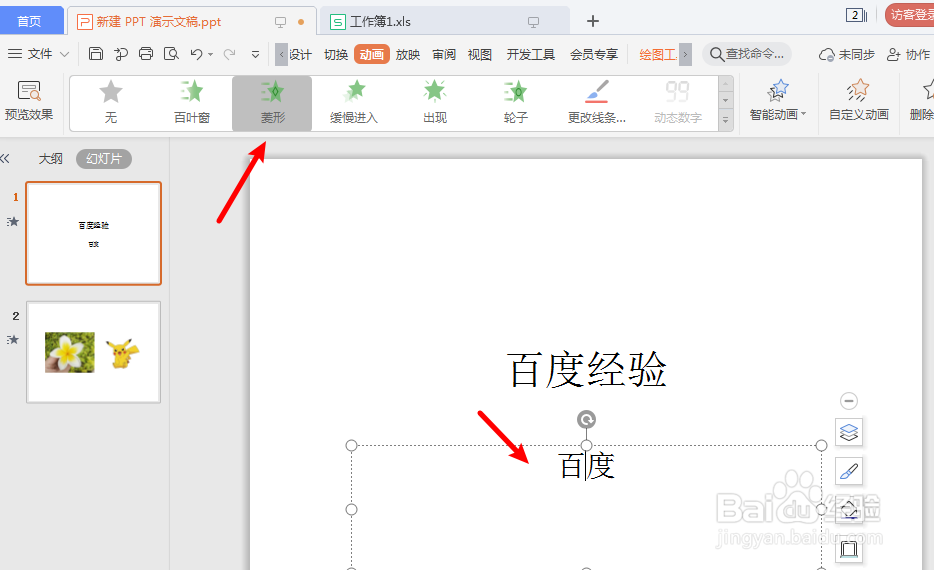Click the 查找命令 search box
This screenshot has height=570, width=934.
(x=748, y=54)
